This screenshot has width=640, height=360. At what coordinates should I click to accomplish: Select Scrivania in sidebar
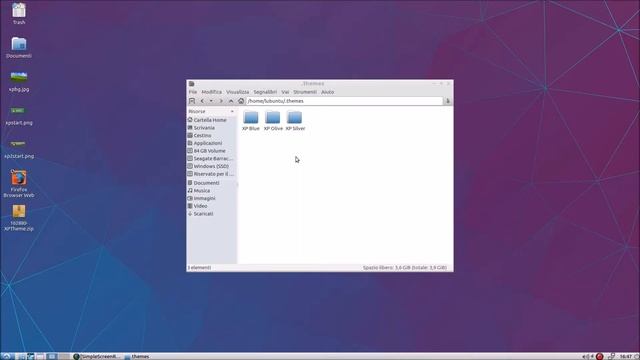(x=211, y=128)
